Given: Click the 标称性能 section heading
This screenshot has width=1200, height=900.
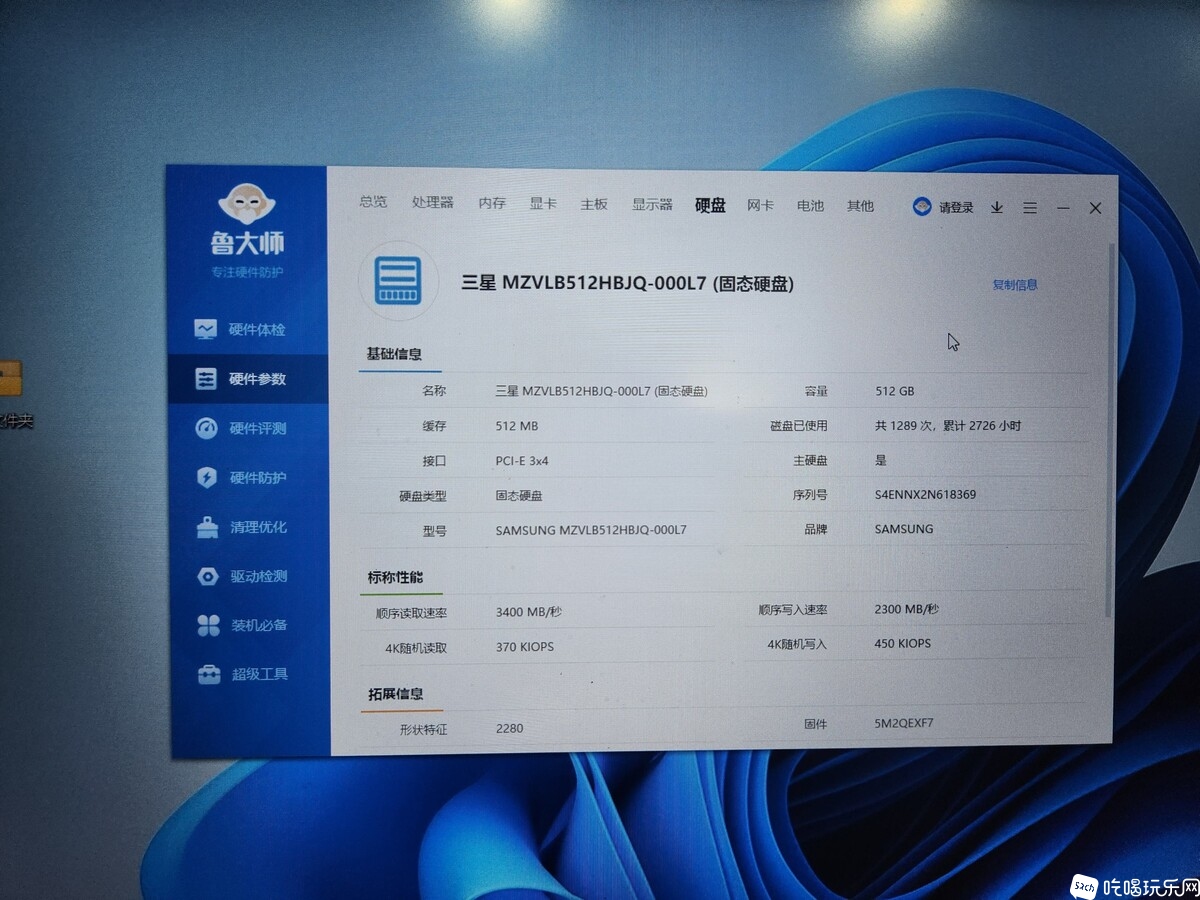Looking at the screenshot, I should 395,577.
